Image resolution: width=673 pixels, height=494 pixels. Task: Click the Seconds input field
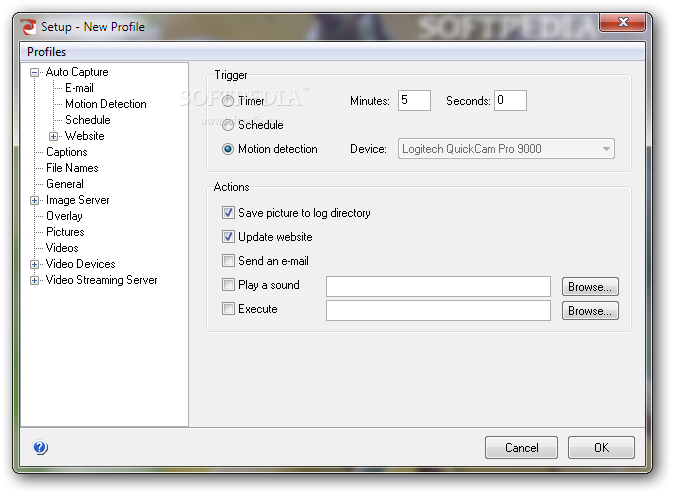click(510, 100)
